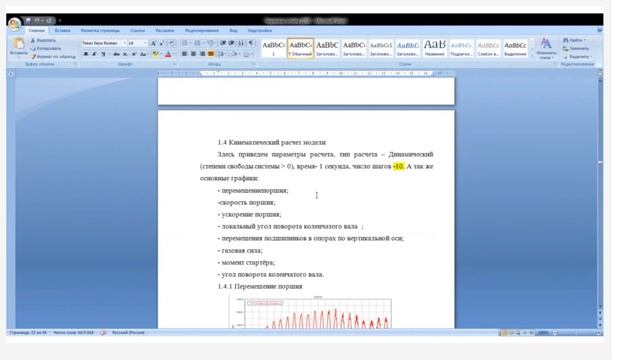Click the page count status bar entry
This screenshot has width=640, height=360.
(x=28, y=333)
